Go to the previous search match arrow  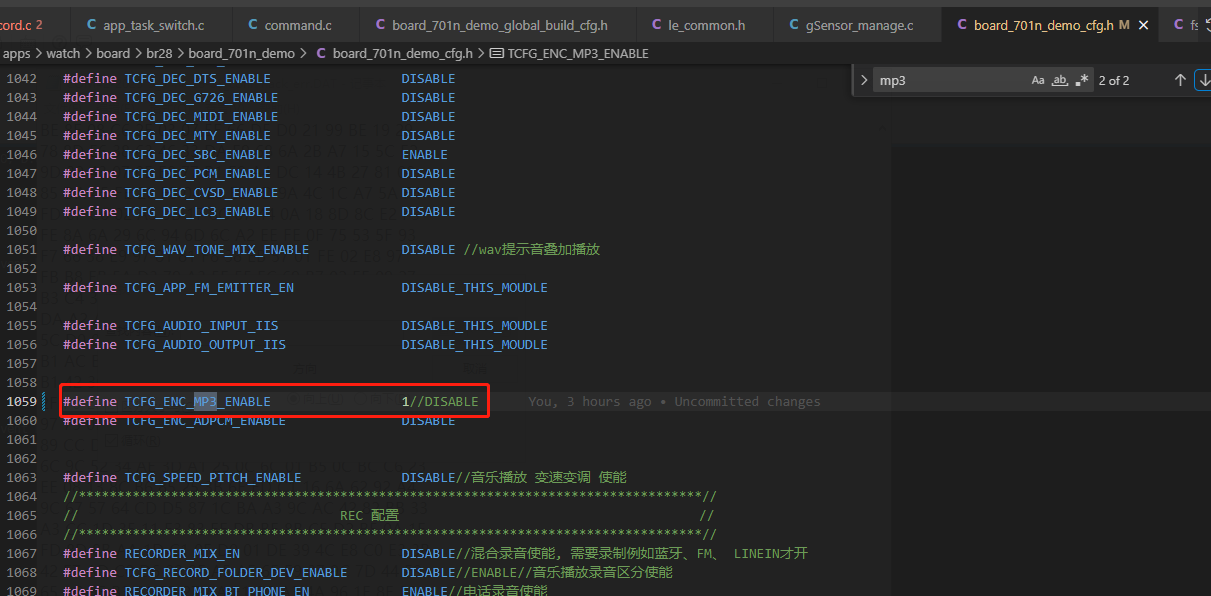[x=1180, y=80]
